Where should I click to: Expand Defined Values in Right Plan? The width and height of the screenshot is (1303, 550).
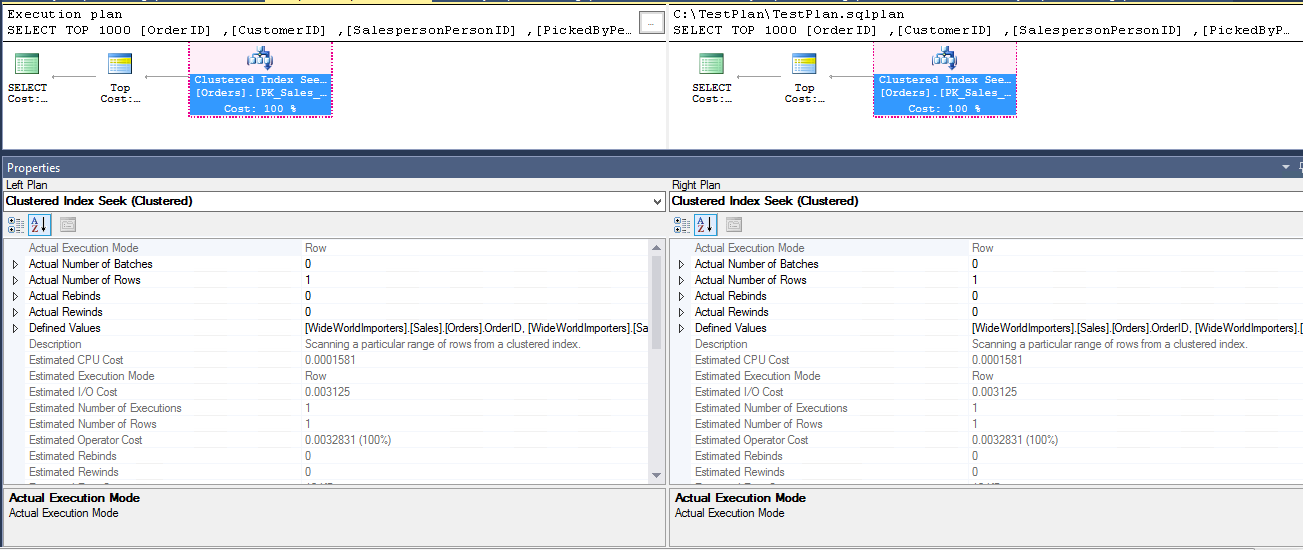click(x=681, y=328)
